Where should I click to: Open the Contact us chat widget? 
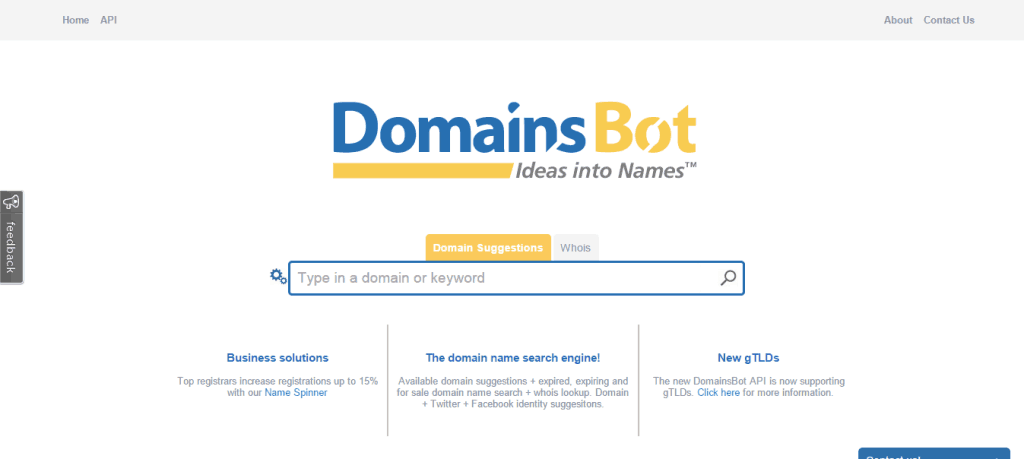coord(934,454)
